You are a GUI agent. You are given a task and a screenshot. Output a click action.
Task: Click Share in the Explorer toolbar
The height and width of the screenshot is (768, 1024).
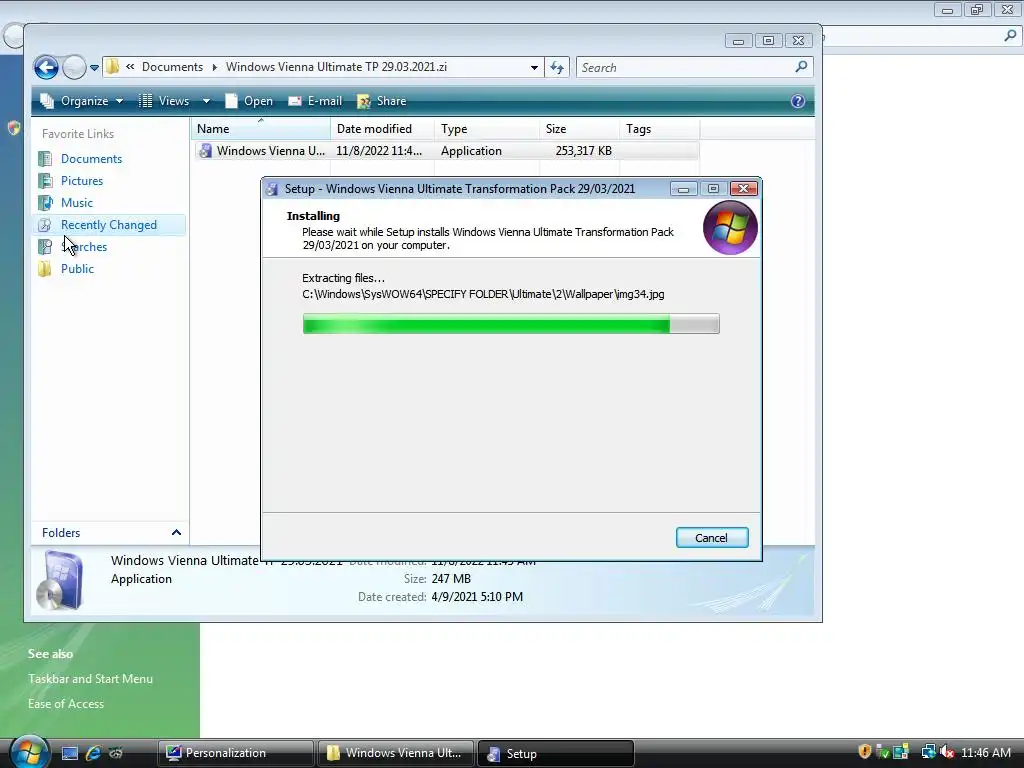(382, 101)
